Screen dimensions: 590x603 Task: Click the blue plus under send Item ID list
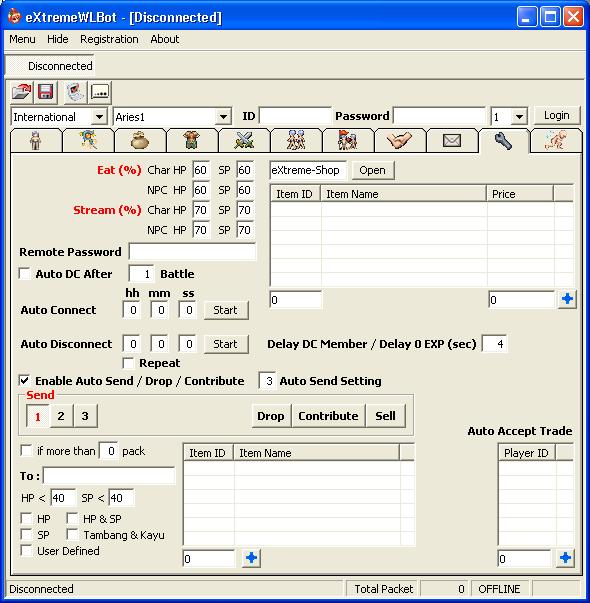pos(251,558)
